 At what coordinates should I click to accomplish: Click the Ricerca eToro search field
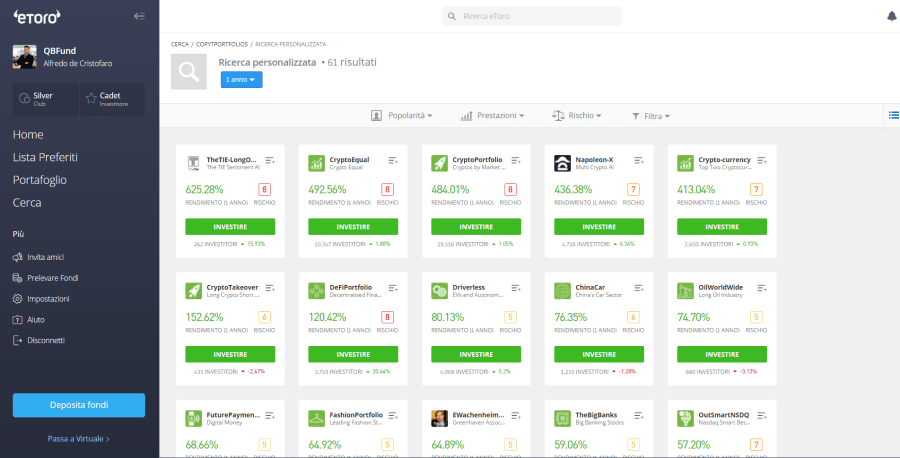[532, 16]
